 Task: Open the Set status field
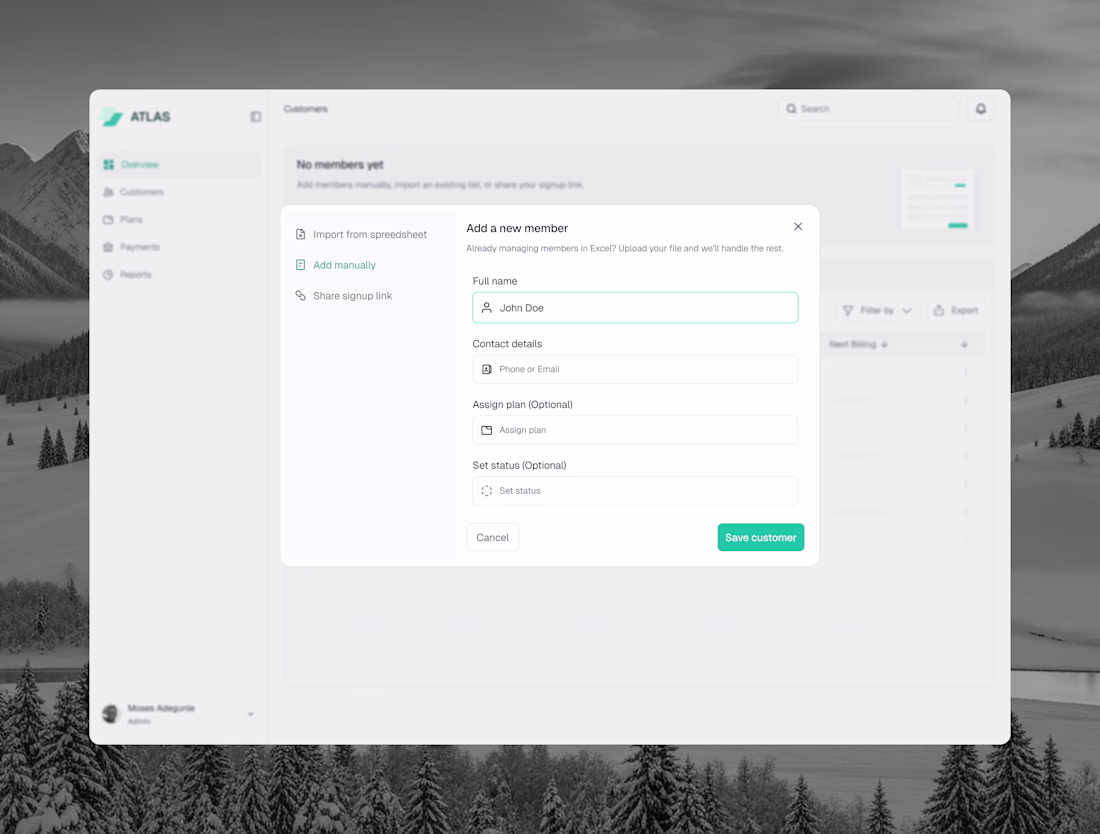[635, 491]
